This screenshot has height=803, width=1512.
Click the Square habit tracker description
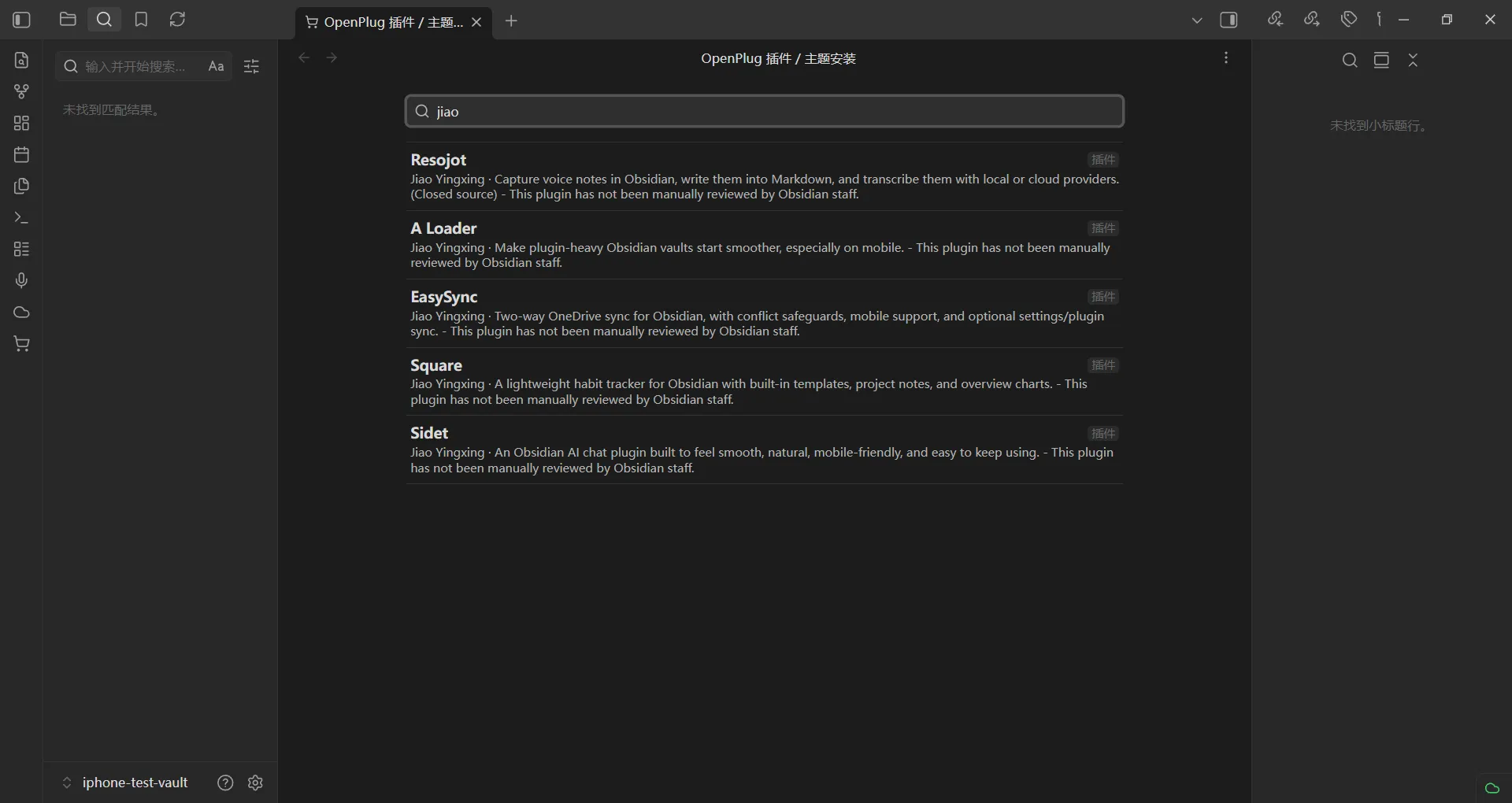tap(749, 392)
